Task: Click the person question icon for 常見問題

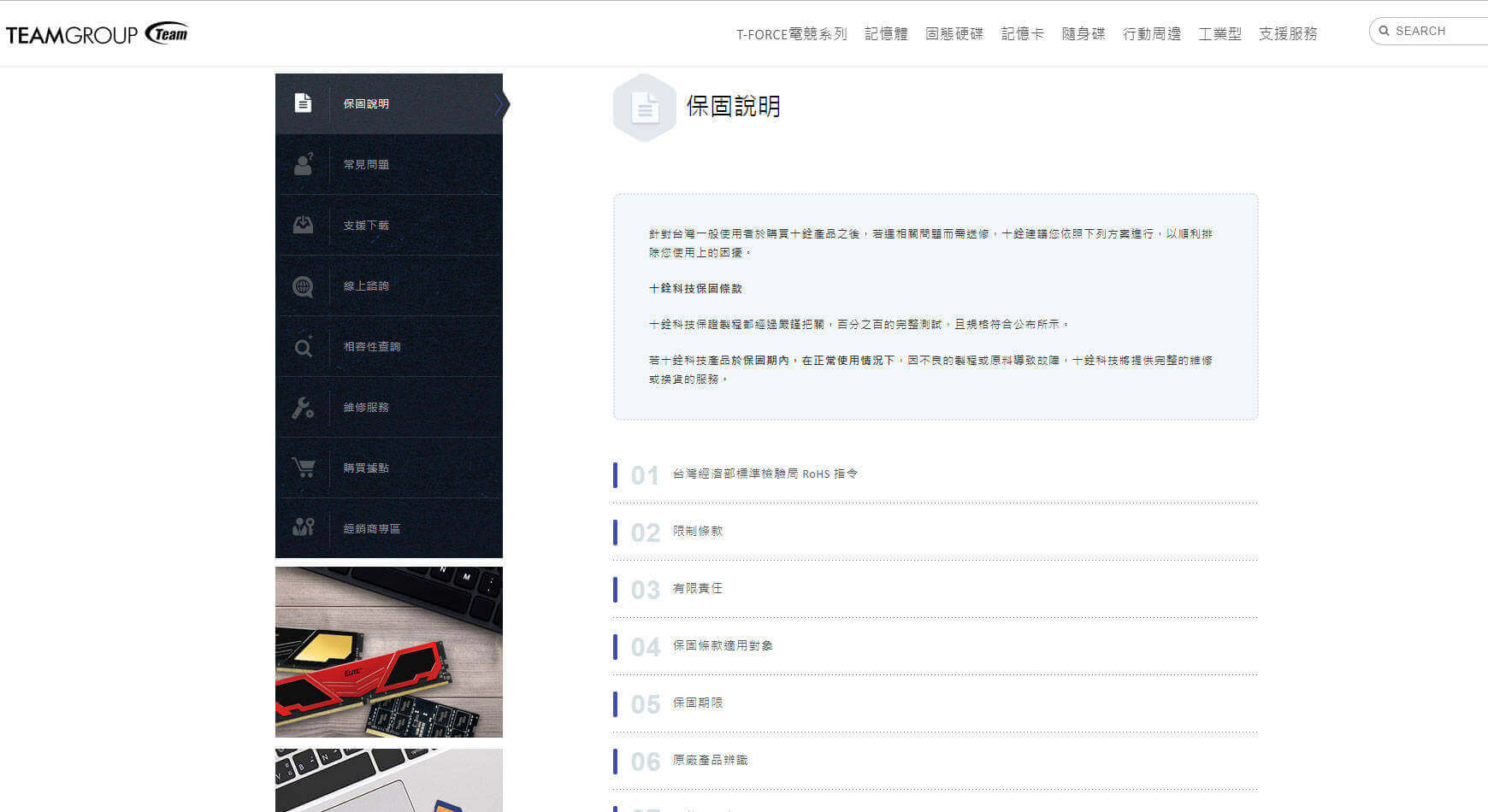Action: [x=303, y=164]
